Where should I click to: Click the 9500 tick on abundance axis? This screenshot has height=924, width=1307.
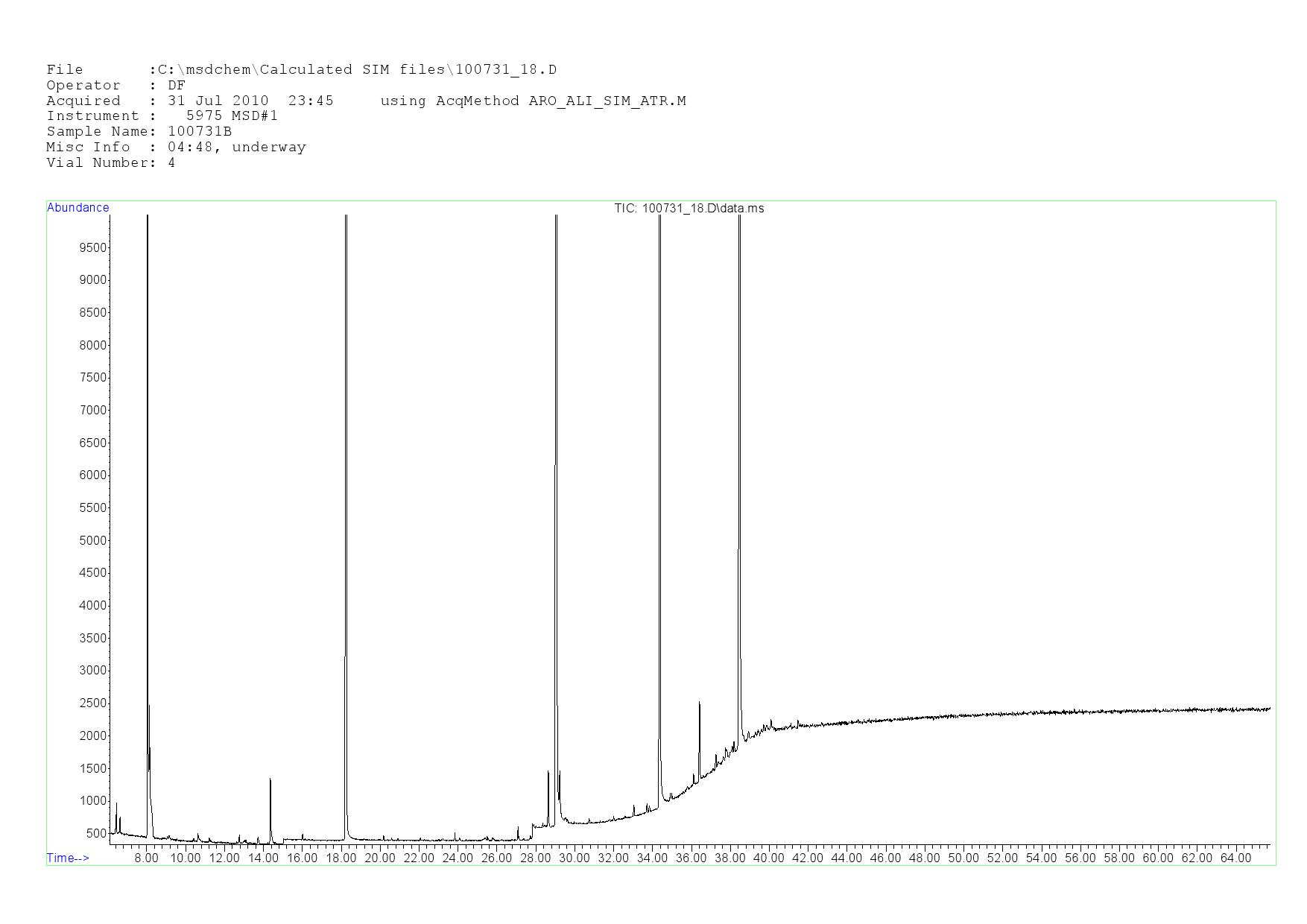coord(93,247)
